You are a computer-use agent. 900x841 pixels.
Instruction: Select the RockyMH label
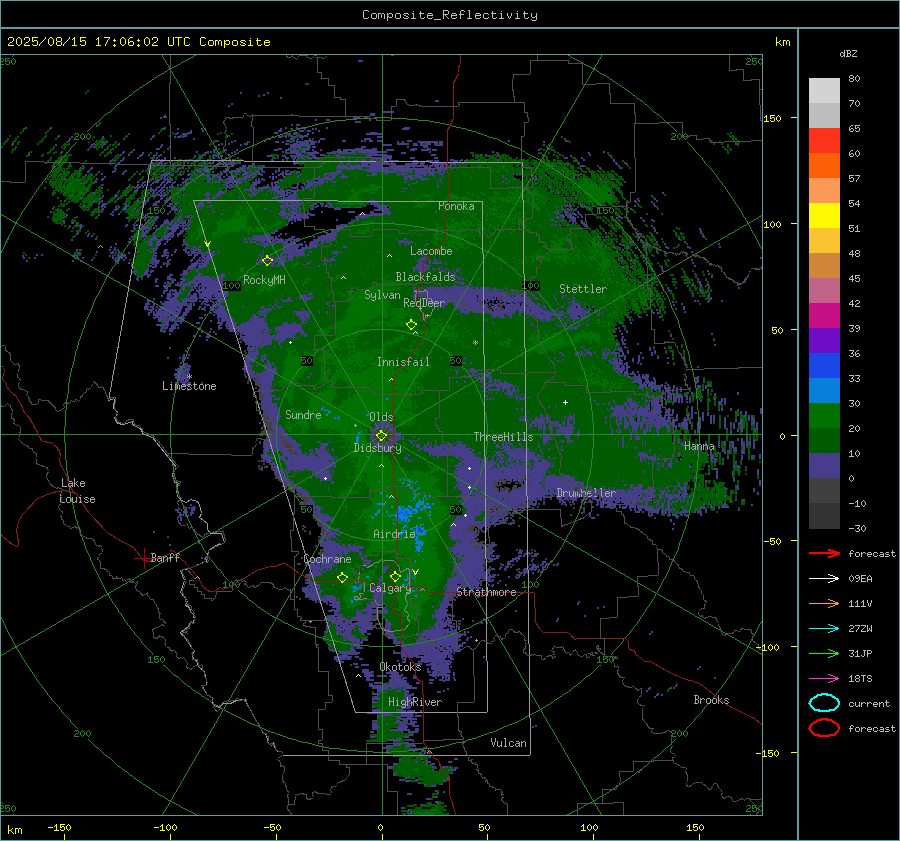[264, 280]
